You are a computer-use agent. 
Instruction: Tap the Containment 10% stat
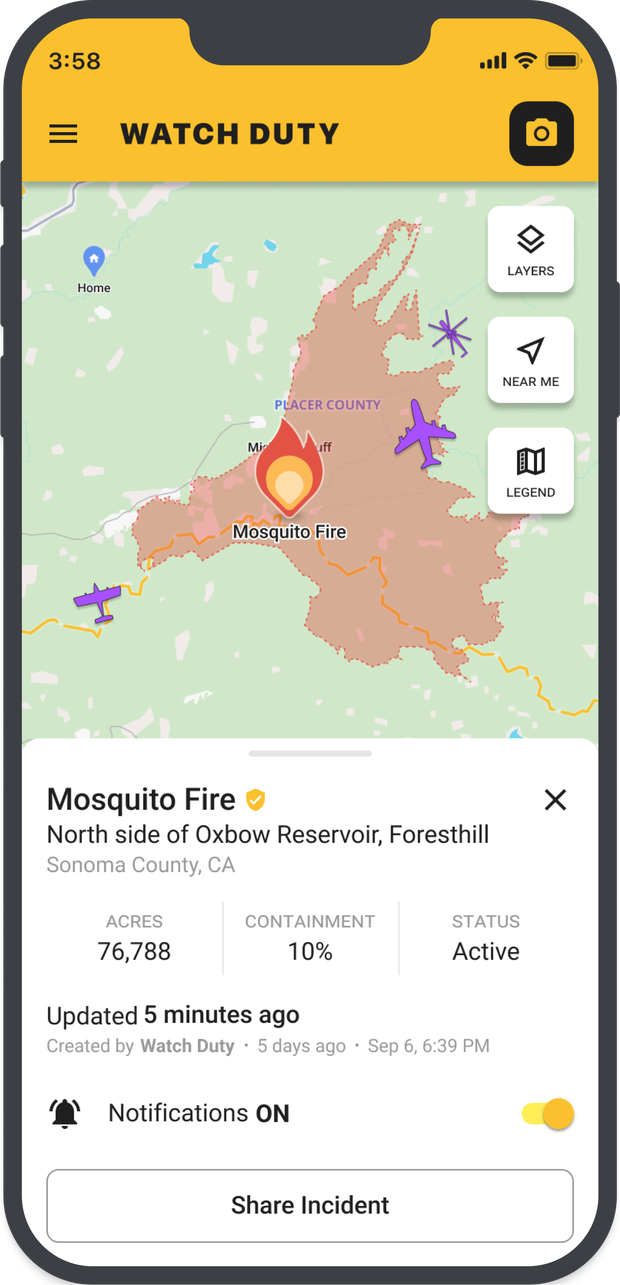[x=310, y=937]
